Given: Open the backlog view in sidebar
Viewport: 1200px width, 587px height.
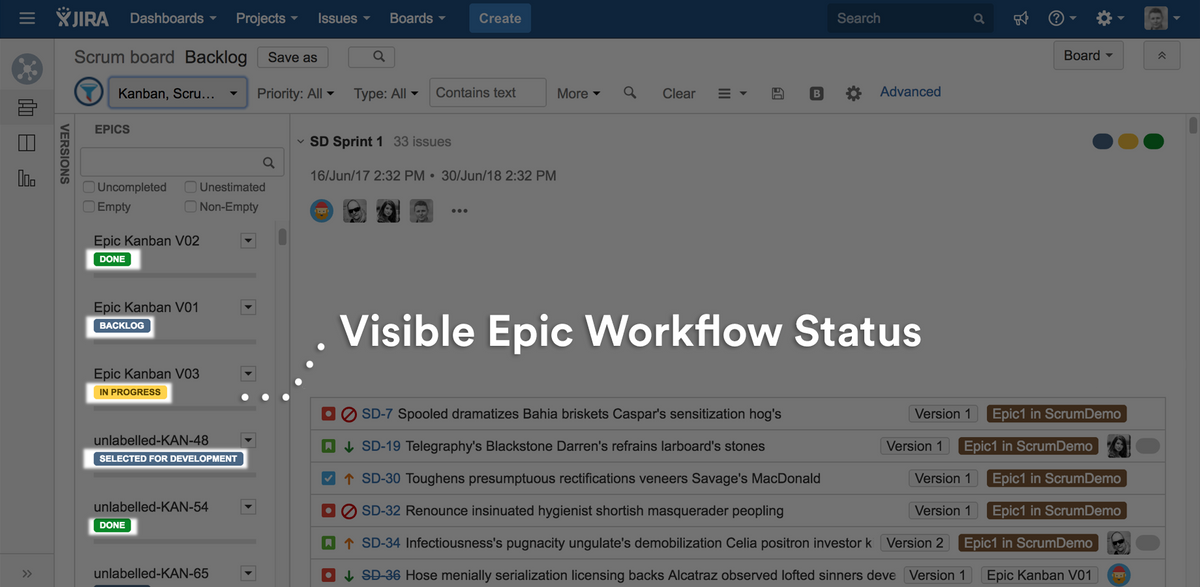Looking at the screenshot, I should pyautogui.click(x=27, y=107).
